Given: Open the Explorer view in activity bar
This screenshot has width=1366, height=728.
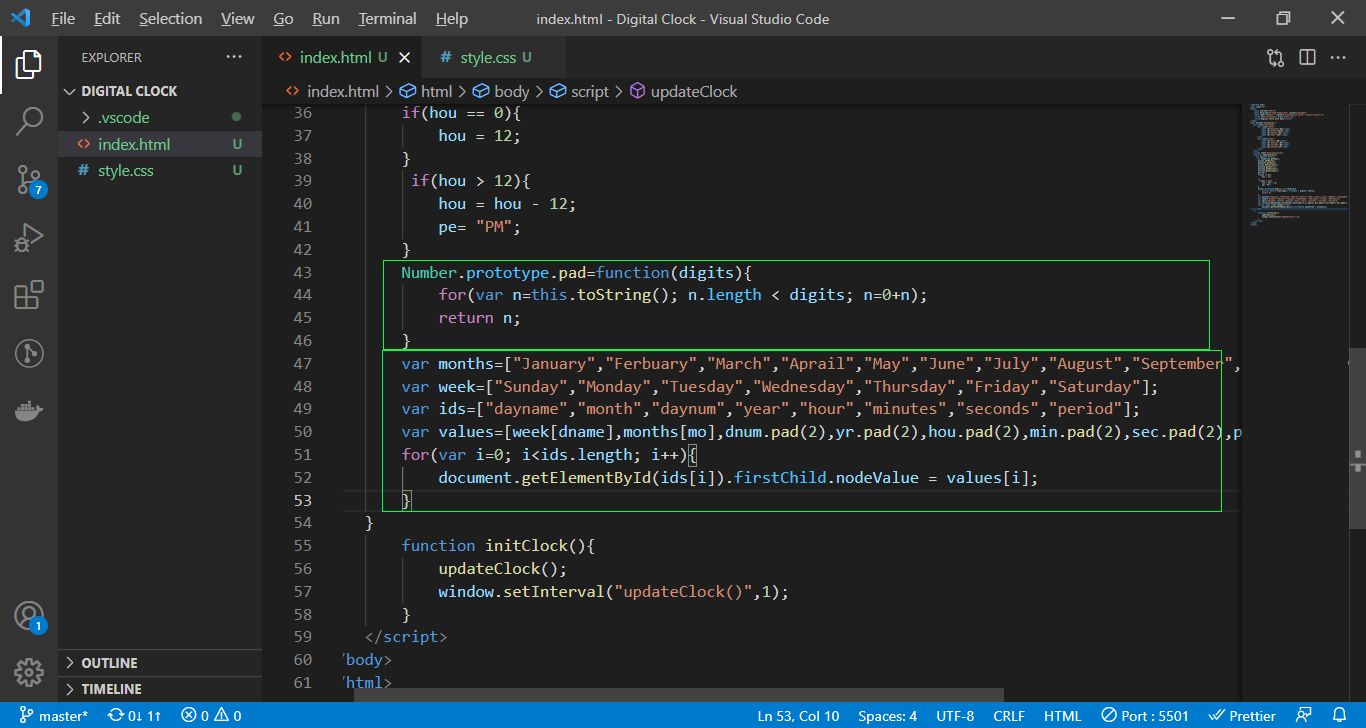Looking at the screenshot, I should (29, 63).
